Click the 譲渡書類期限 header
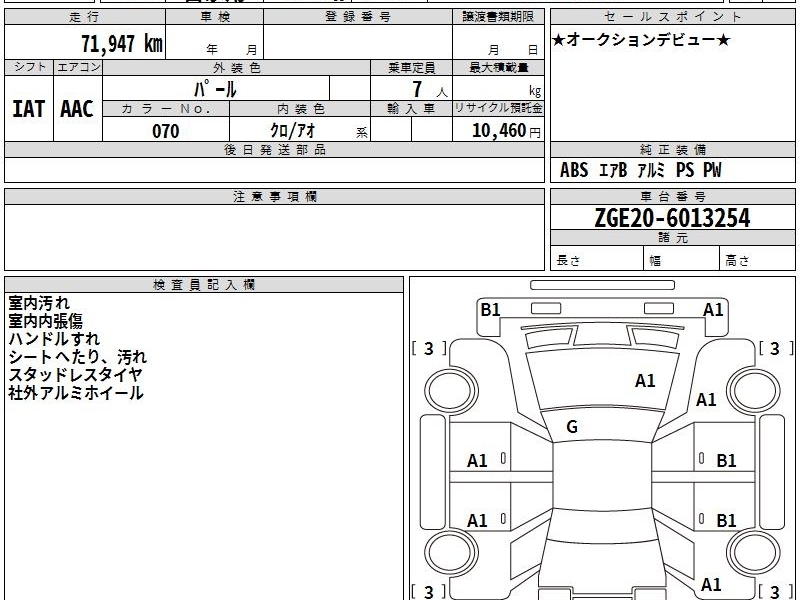The height and width of the screenshot is (600, 800). pyautogui.click(x=498, y=17)
